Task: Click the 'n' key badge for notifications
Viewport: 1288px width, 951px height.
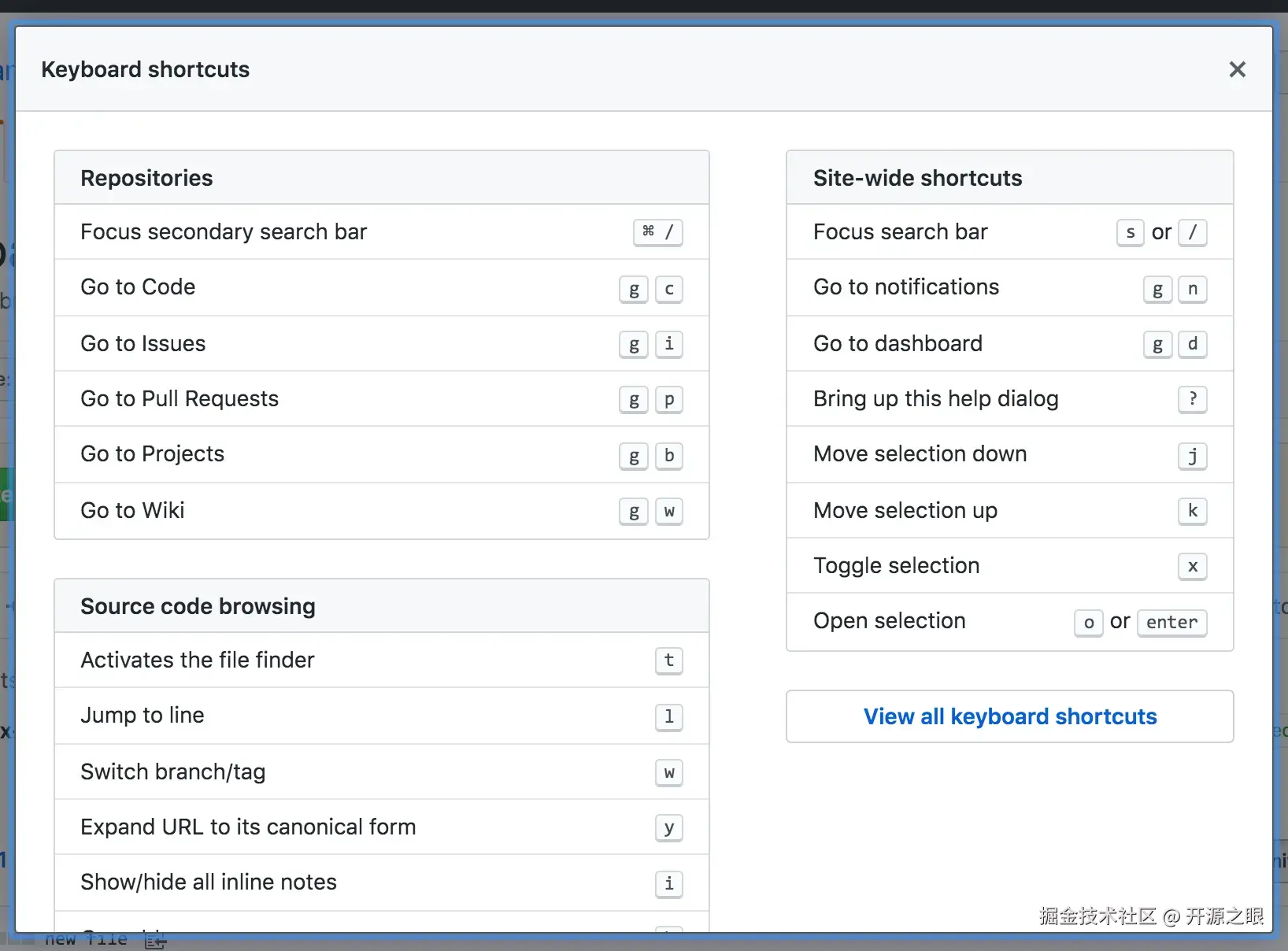Action: click(x=1192, y=289)
